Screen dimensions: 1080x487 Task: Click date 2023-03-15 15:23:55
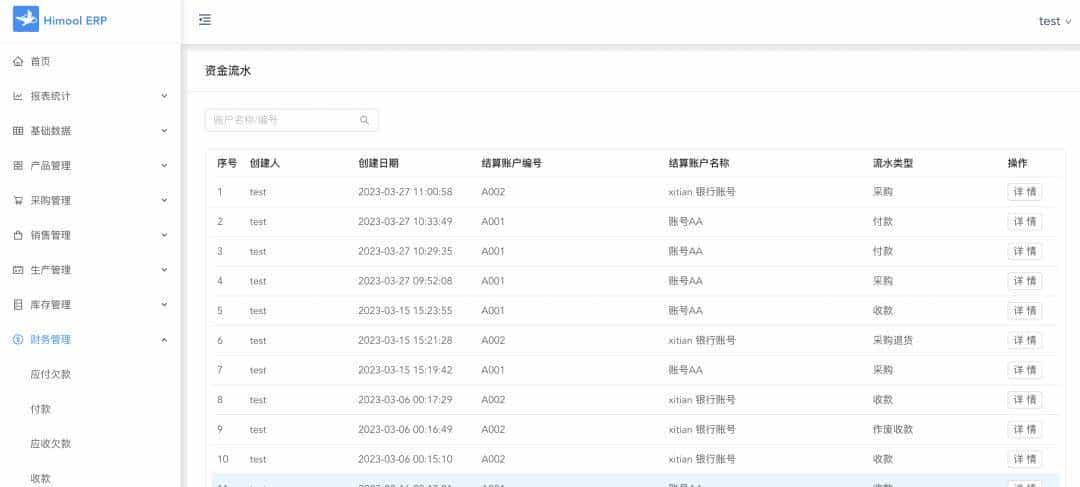[405, 311]
